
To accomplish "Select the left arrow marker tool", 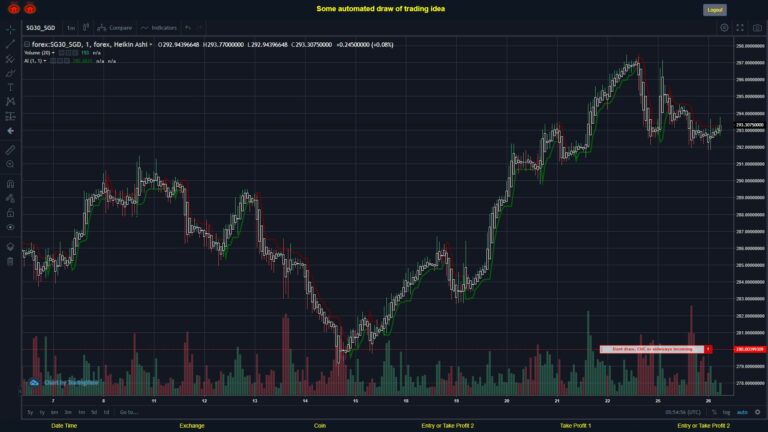I will (10, 131).
